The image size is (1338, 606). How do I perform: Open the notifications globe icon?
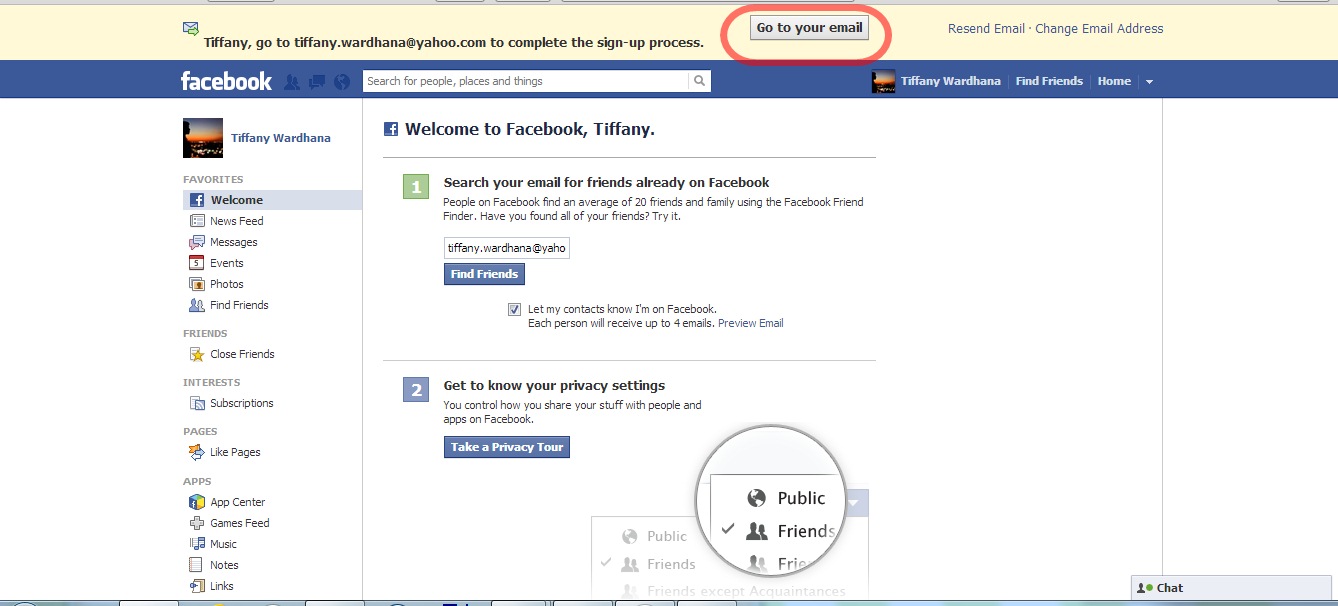pyautogui.click(x=342, y=81)
